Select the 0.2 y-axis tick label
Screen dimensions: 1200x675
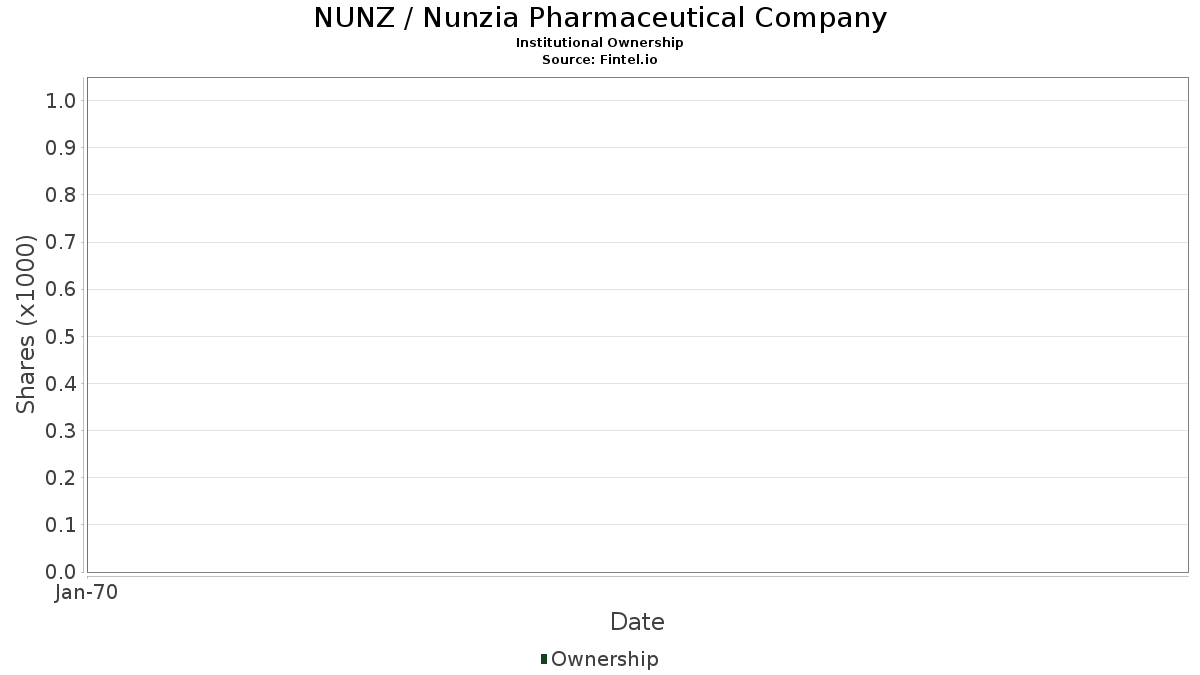[x=61, y=478]
